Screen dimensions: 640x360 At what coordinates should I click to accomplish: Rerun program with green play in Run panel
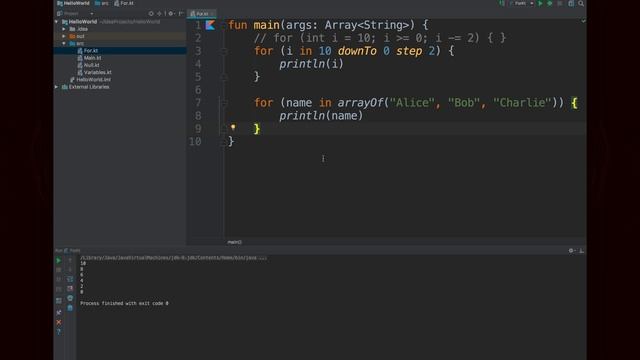click(58, 260)
